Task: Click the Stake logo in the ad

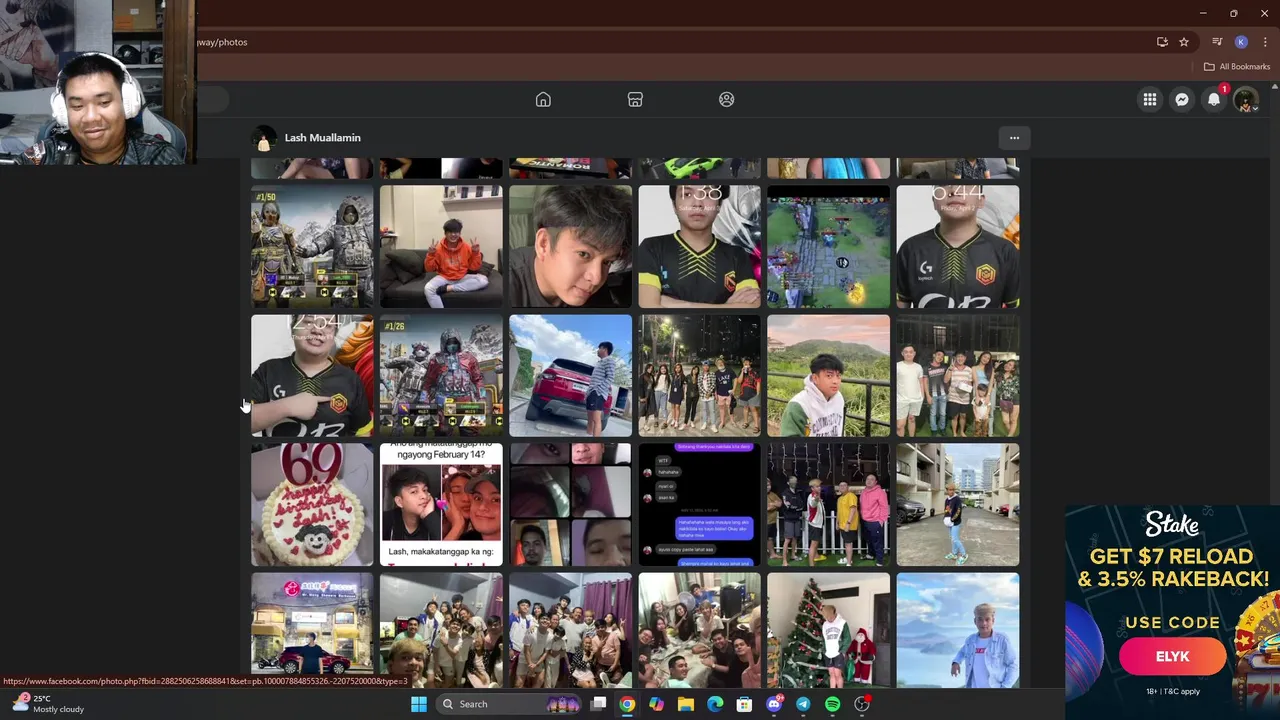Action: tap(1172, 524)
